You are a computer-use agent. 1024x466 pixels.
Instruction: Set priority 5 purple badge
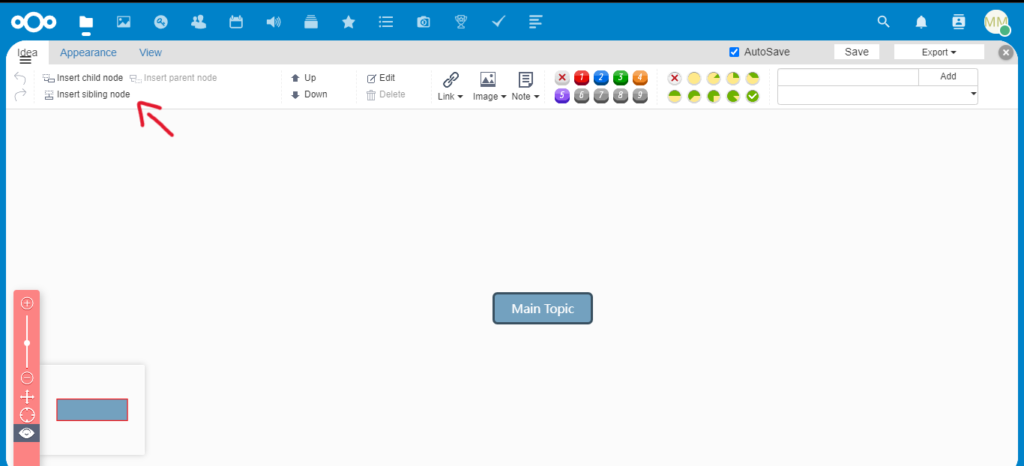click(x=562, y=96)
